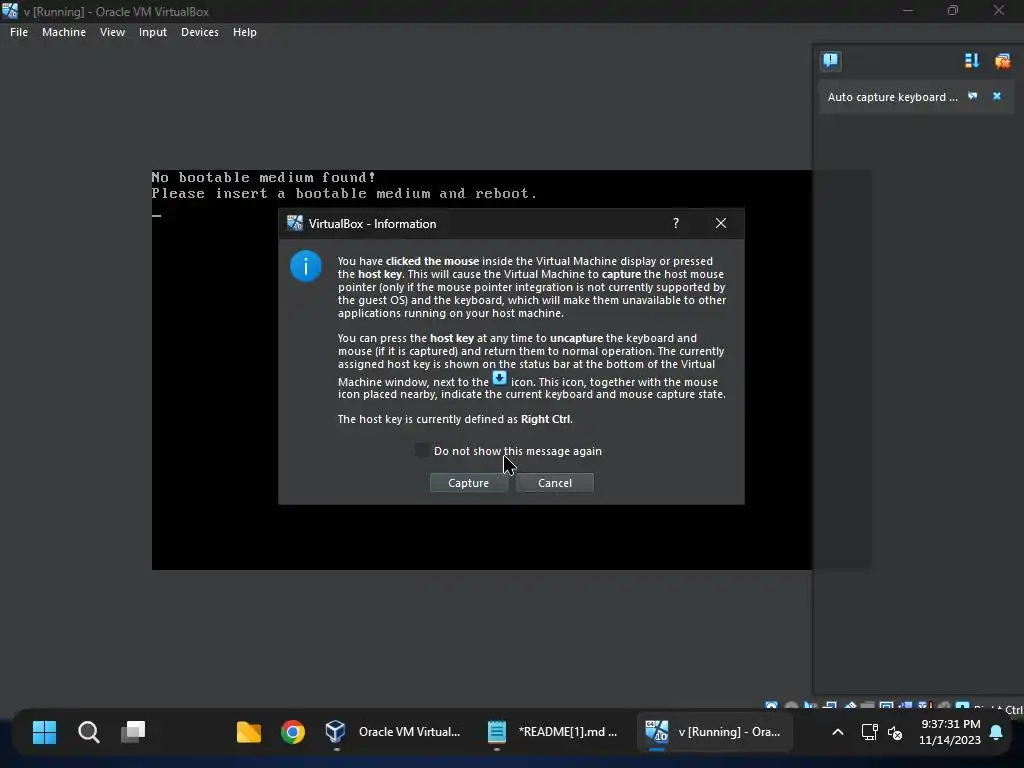Close the VirtualBox Information dialog

click(x=720, y=223)
